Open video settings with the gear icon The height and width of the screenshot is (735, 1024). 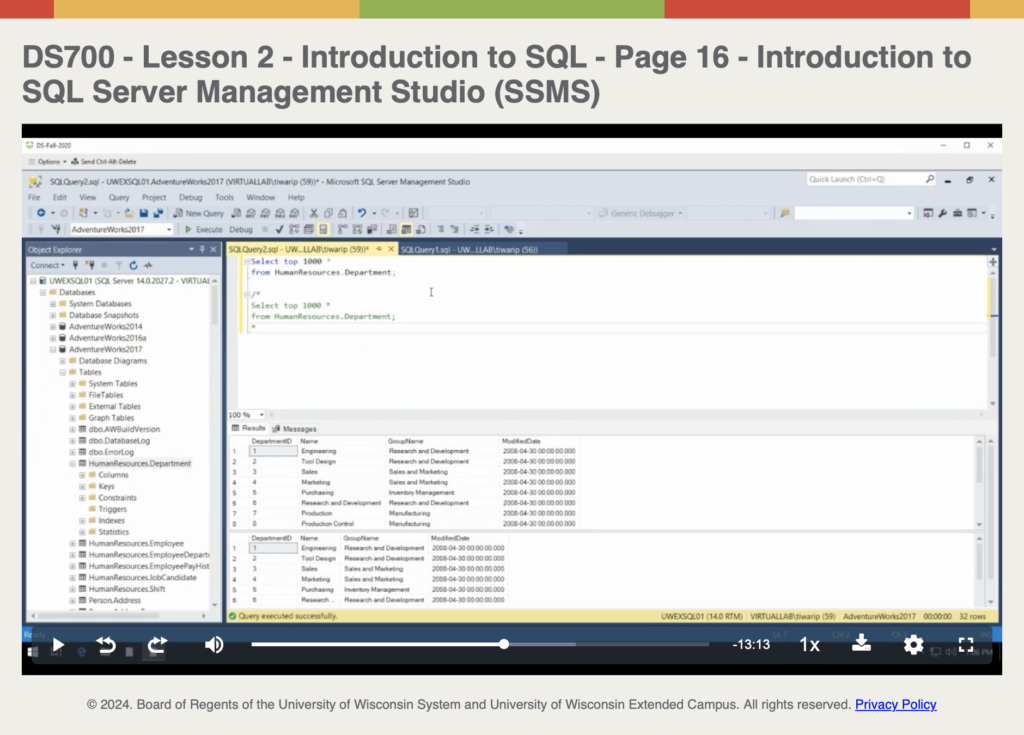[x=913, y=645]
